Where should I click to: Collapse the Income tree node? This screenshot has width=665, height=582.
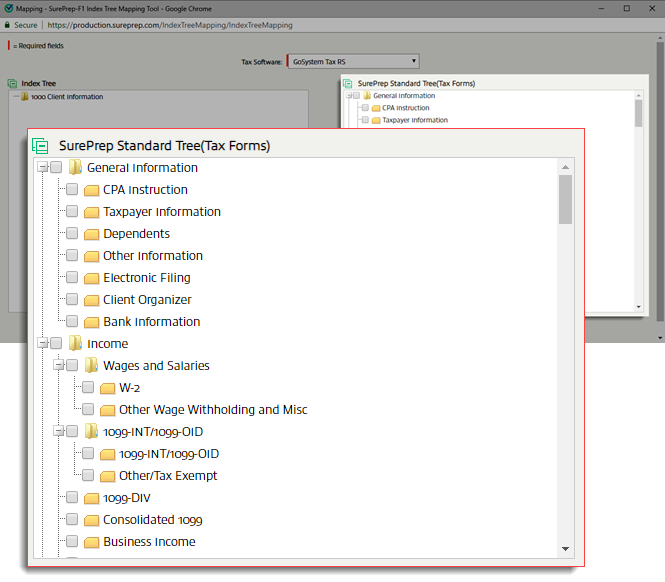pos(42,344)
